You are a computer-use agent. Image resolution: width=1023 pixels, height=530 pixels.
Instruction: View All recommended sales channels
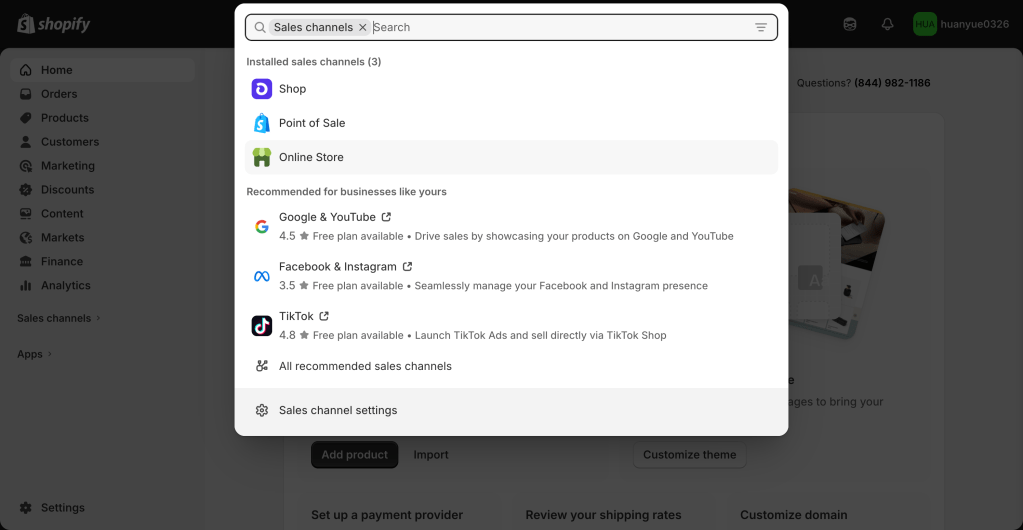click(x=512, y=366)
